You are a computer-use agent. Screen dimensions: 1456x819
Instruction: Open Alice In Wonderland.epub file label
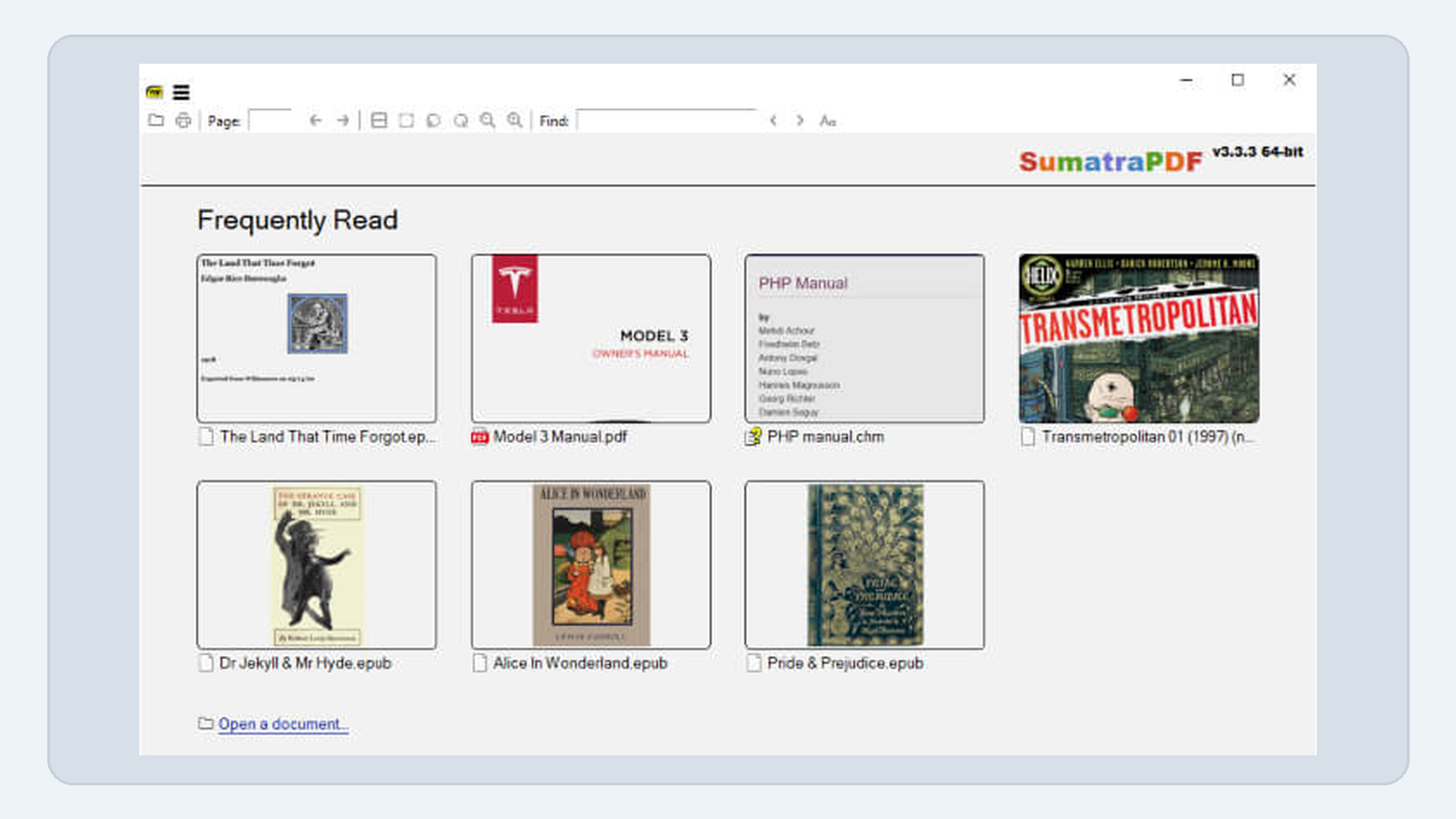[581, 663]
